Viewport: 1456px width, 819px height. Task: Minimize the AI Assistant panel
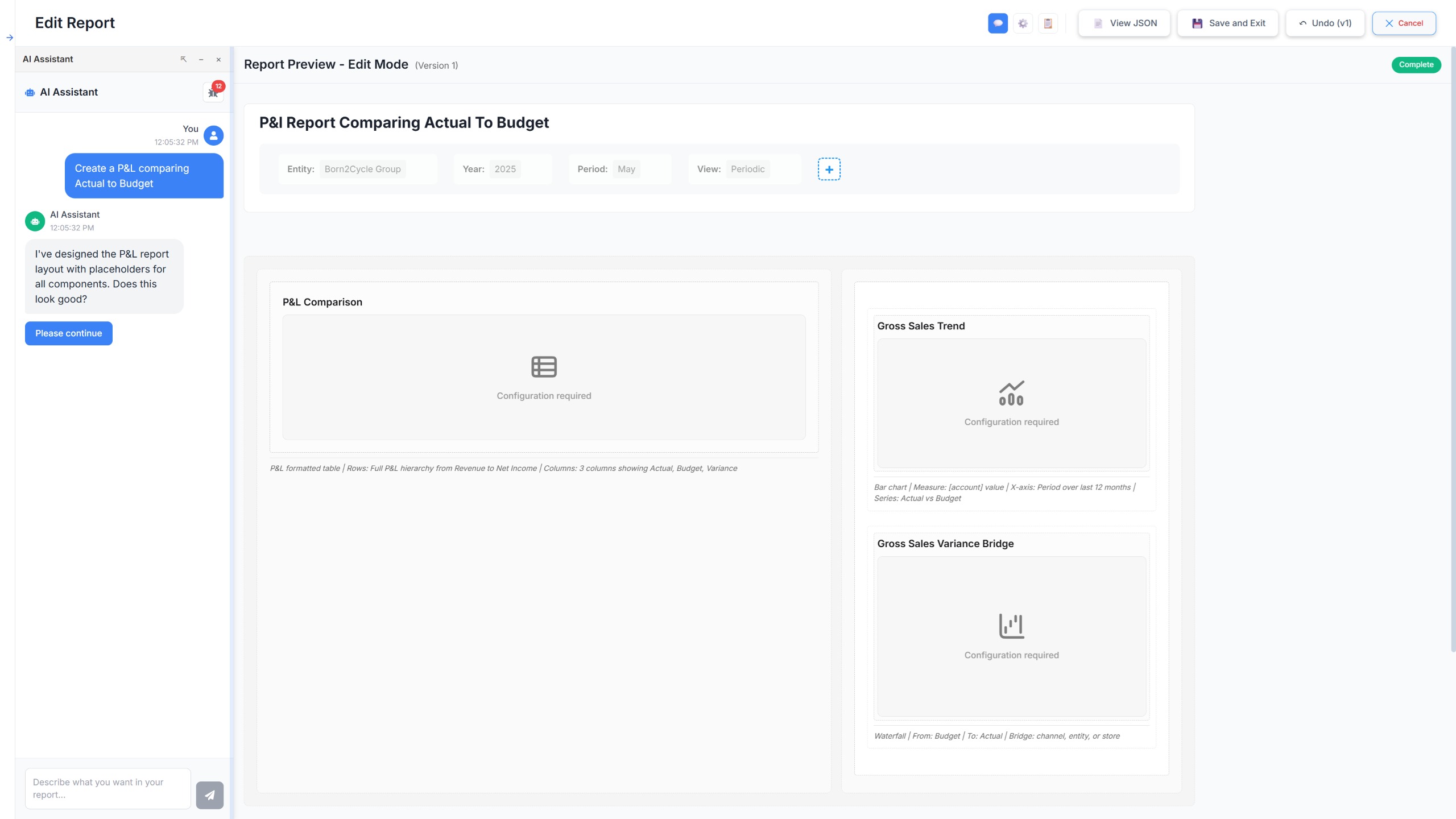pos(201,59)
